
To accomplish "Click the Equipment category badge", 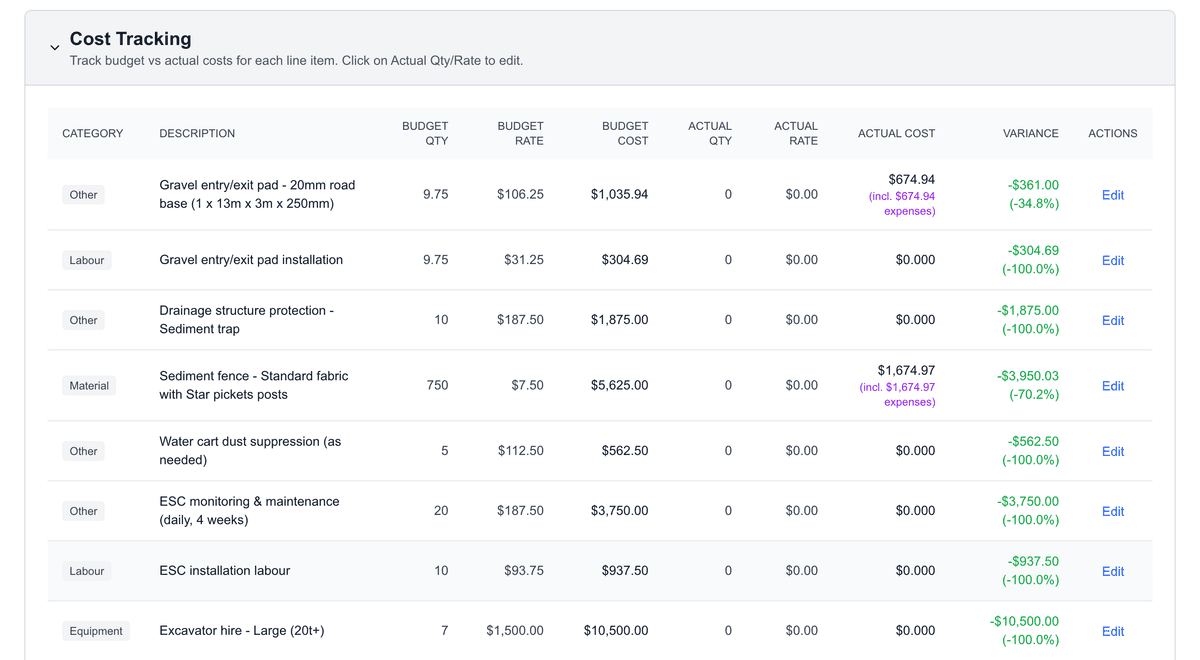I will (96, 631).
